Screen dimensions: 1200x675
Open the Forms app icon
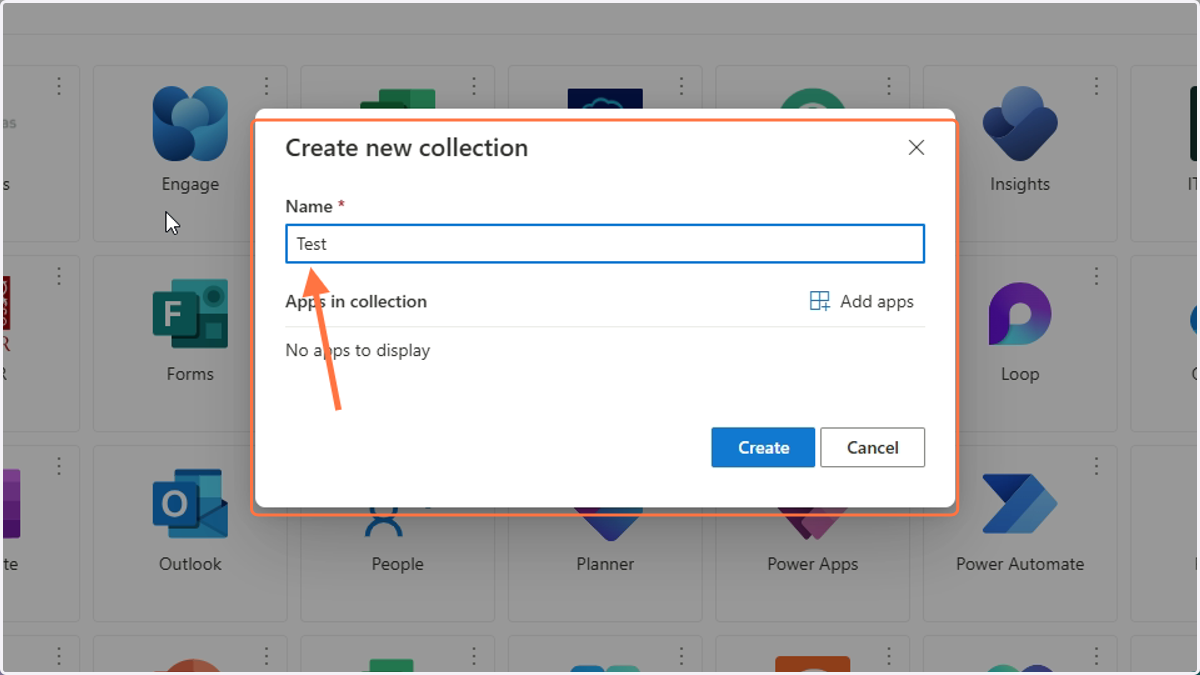190,314
